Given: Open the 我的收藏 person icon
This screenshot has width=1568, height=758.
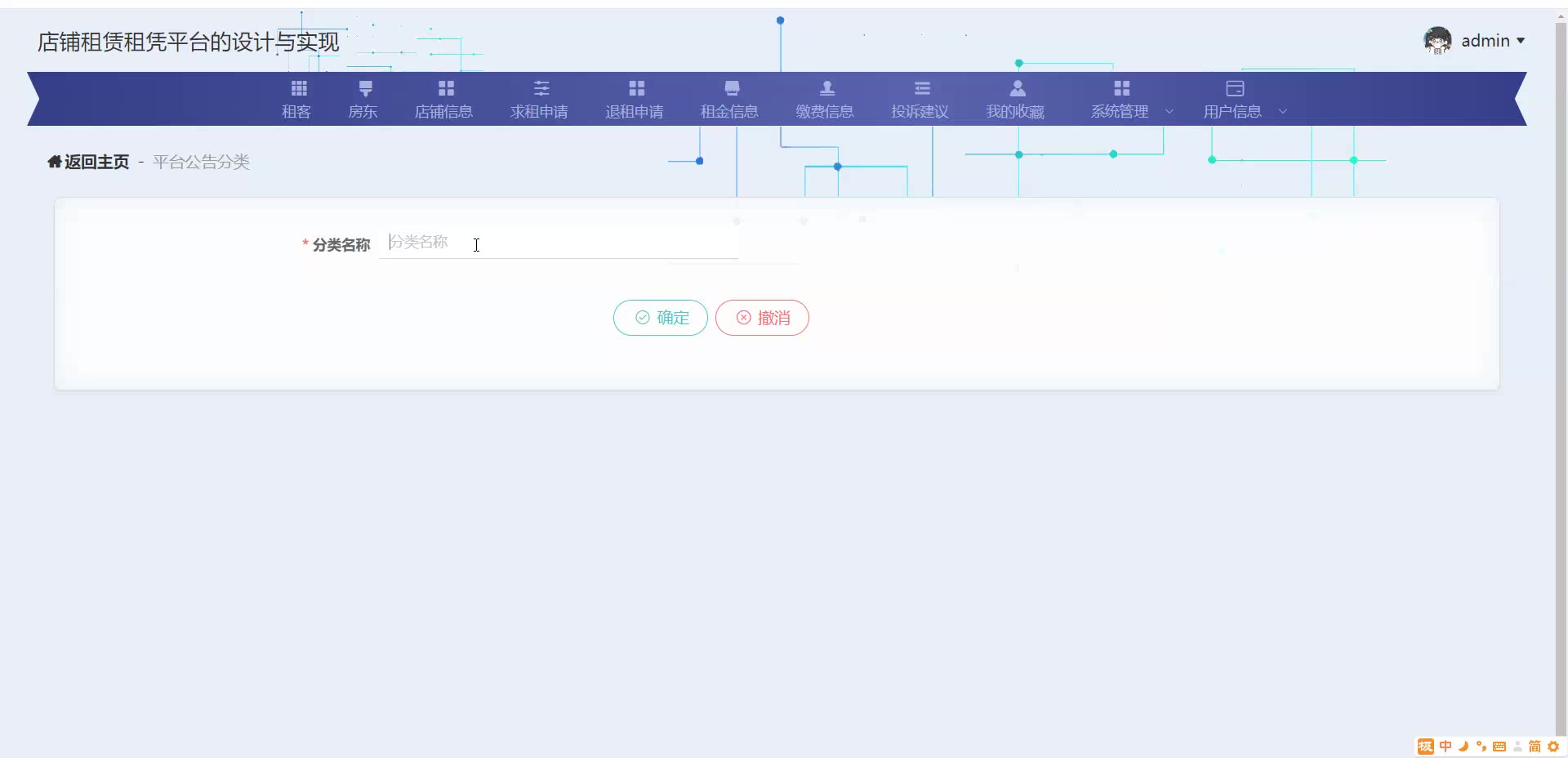Looking at the screenshot, I should coord(1018,88).
